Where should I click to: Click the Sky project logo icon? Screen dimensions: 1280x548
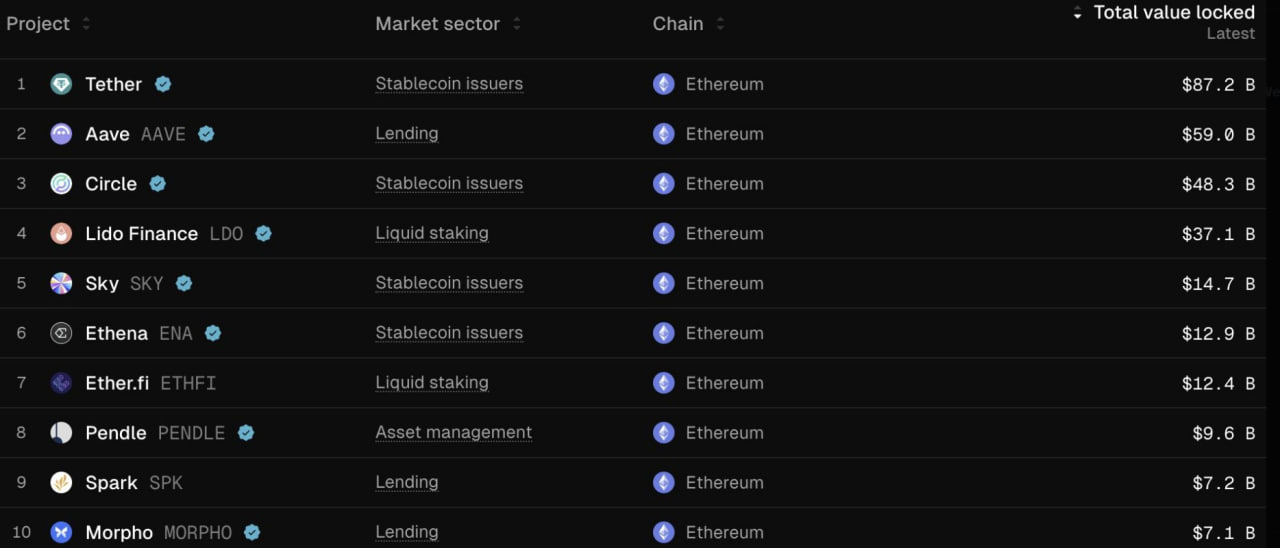coord(61,284)
